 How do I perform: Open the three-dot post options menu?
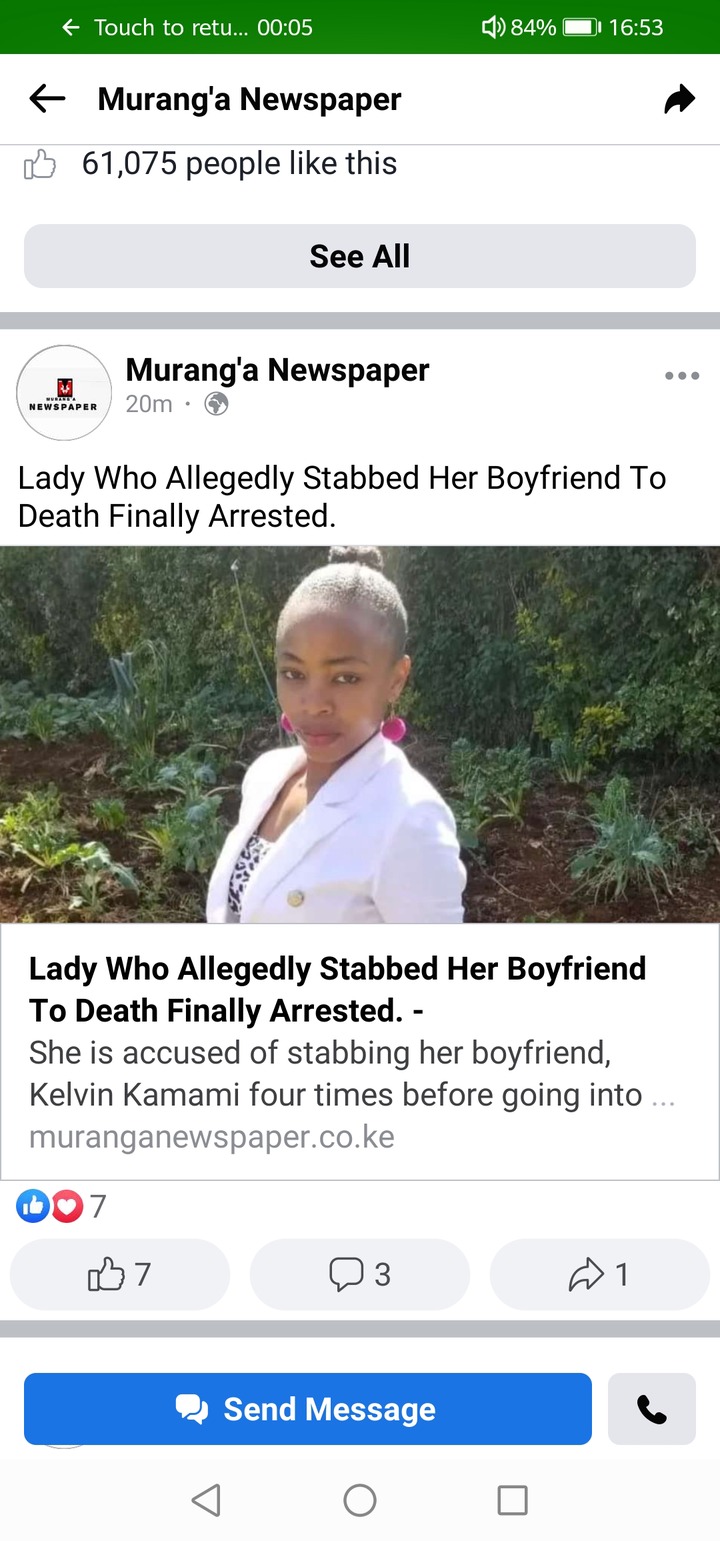tap(682, 376)
